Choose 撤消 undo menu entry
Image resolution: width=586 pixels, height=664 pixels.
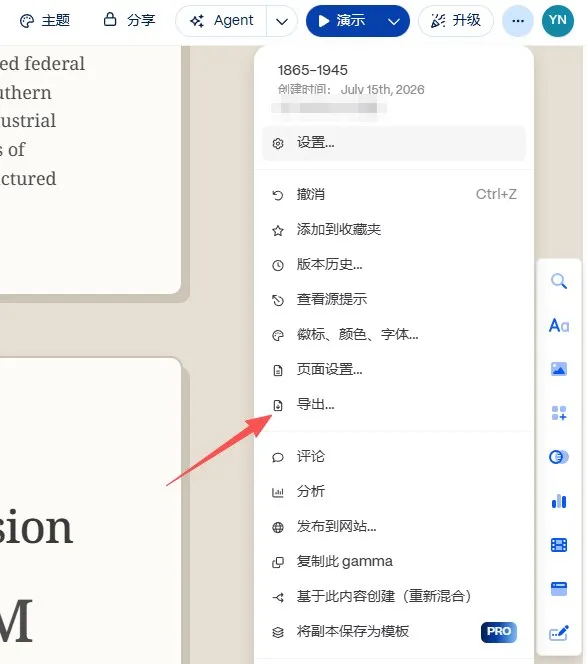(x=394, y=194)
